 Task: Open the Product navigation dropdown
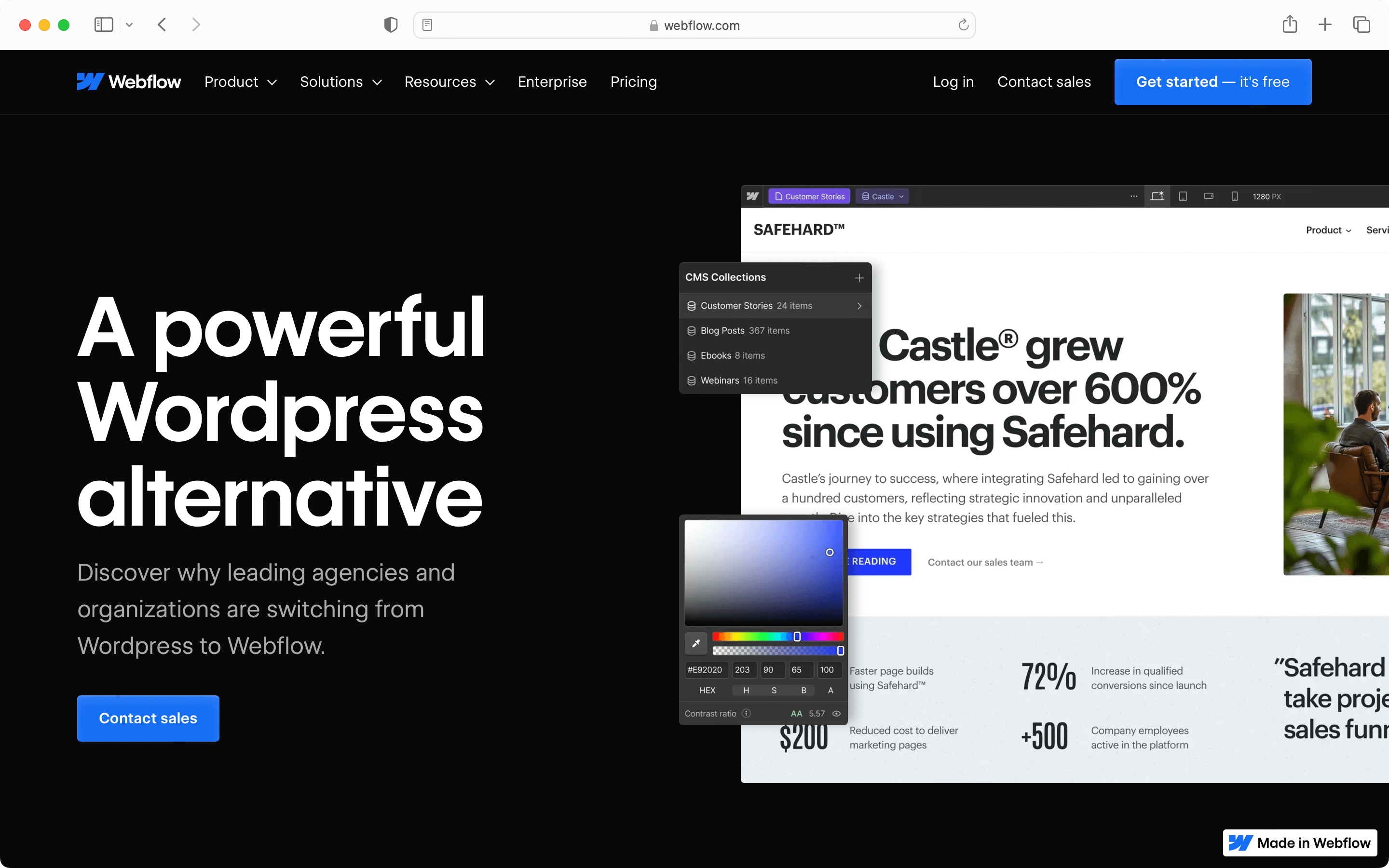click(240, 82)
